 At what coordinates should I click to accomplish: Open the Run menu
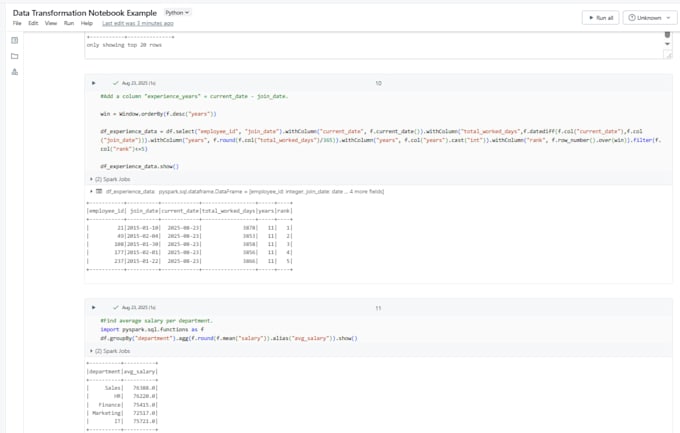(69, 23)
